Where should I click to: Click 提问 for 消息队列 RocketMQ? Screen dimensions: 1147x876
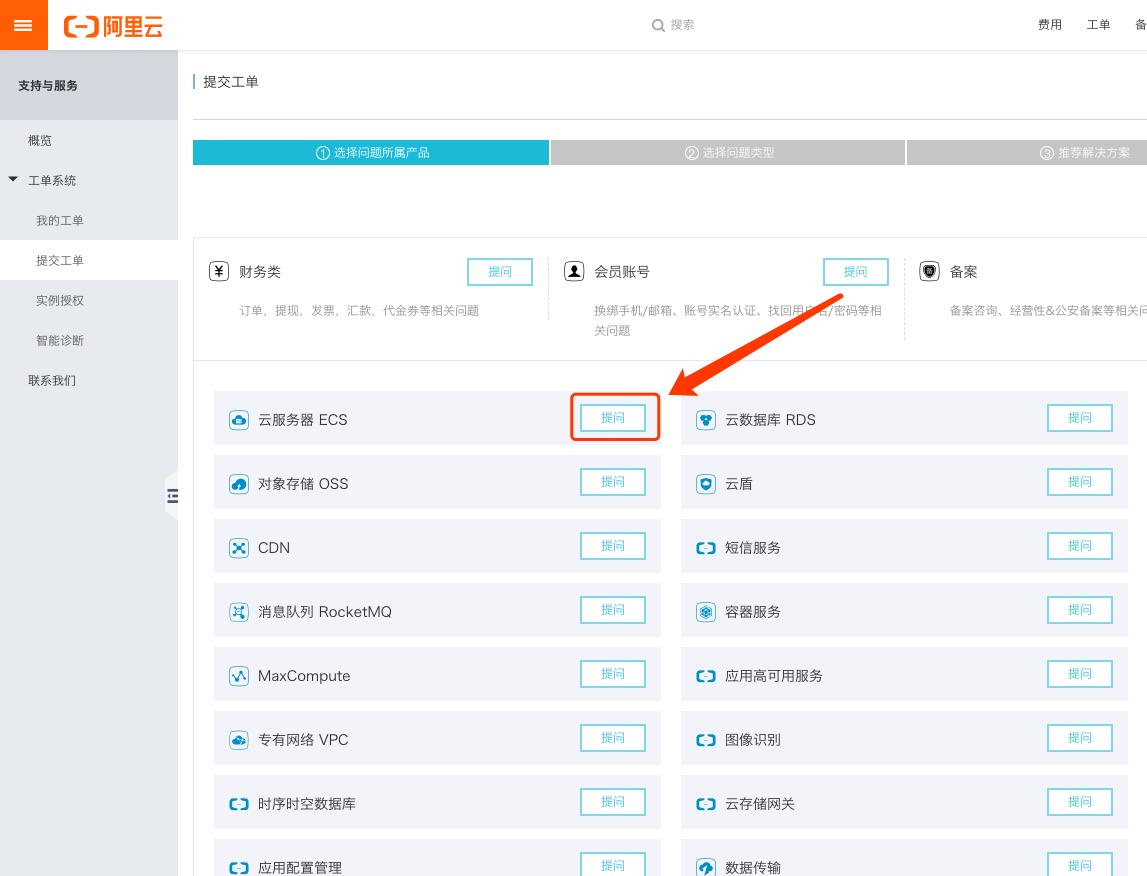point(613,610)
